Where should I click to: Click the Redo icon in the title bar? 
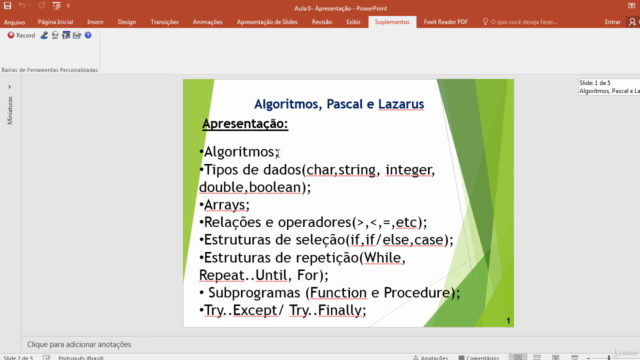click(42, 6)
